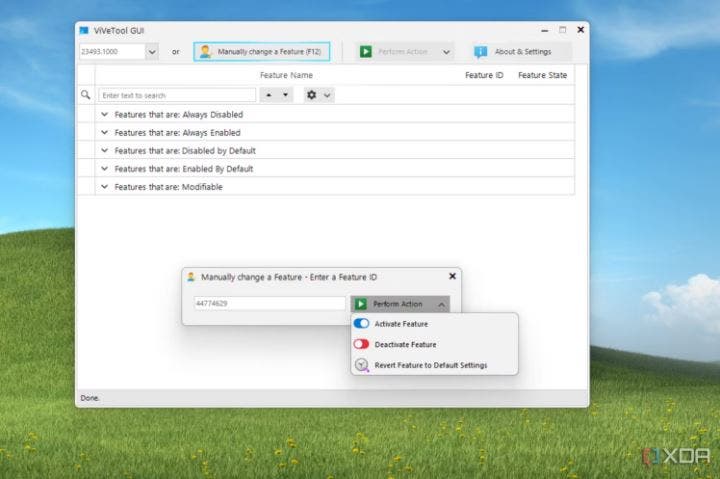Sort by the Feature State column header
Viewport: 720px width, 479px height.
pos(542,75)
